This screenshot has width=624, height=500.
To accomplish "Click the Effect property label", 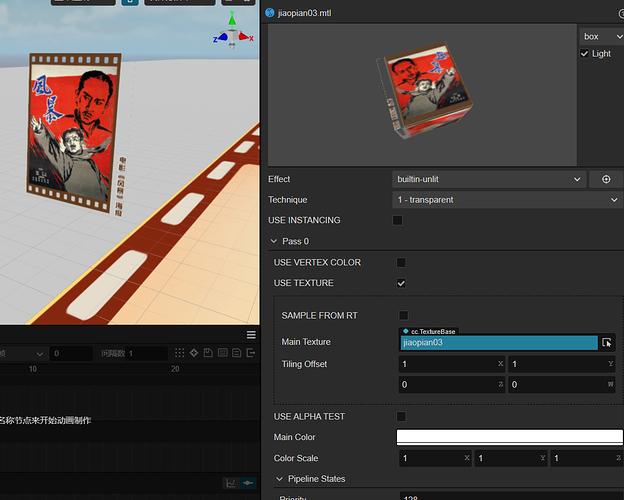I will click(279, 179).
